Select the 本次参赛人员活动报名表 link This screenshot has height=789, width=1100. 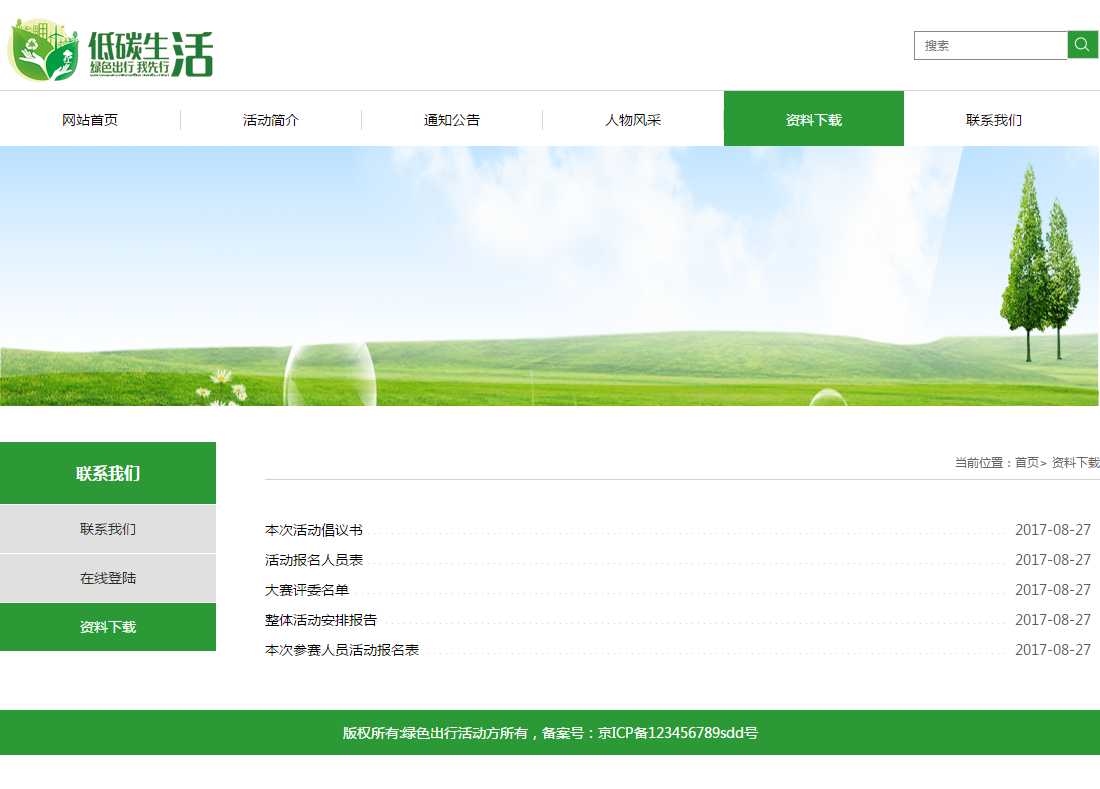pyautogui.click(x=342, y=650)
